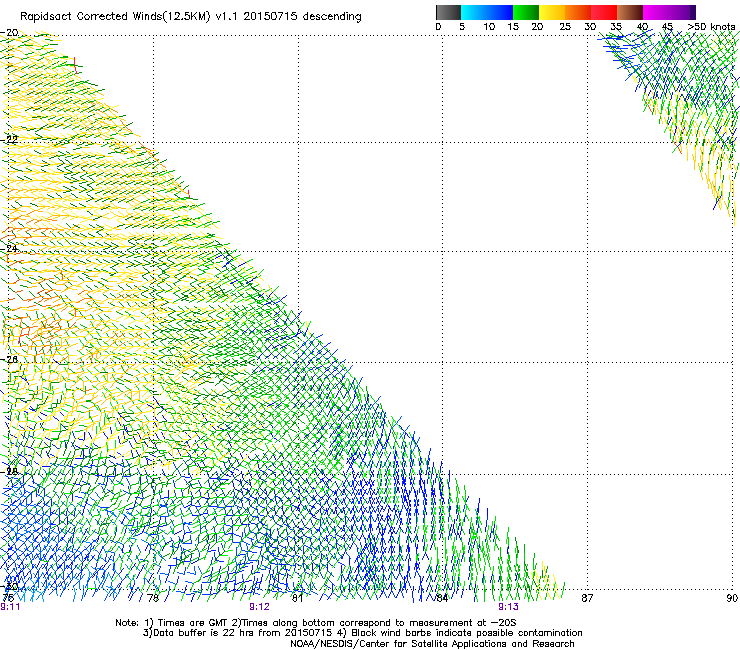Image resolution: width=740 pixels, height=650 pixels.
Task: Click the magenta-purple 40-50 knots legend segment
Action: [x=669, y=12]
